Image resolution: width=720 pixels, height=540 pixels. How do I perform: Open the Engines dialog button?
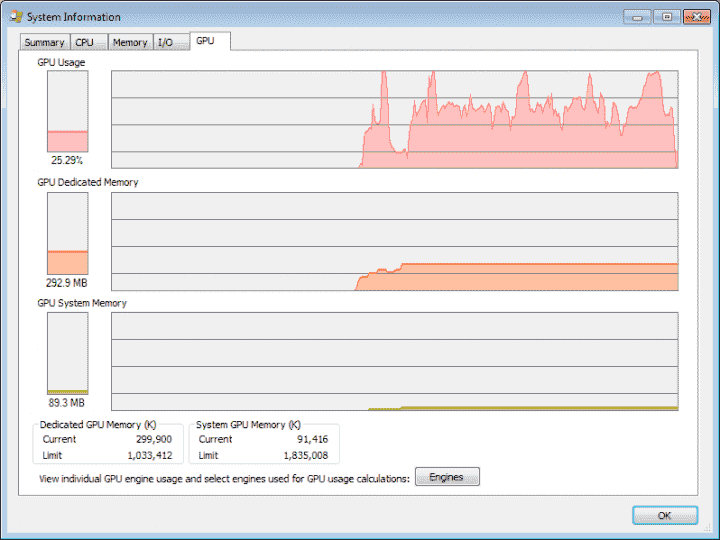pos(447,477)
